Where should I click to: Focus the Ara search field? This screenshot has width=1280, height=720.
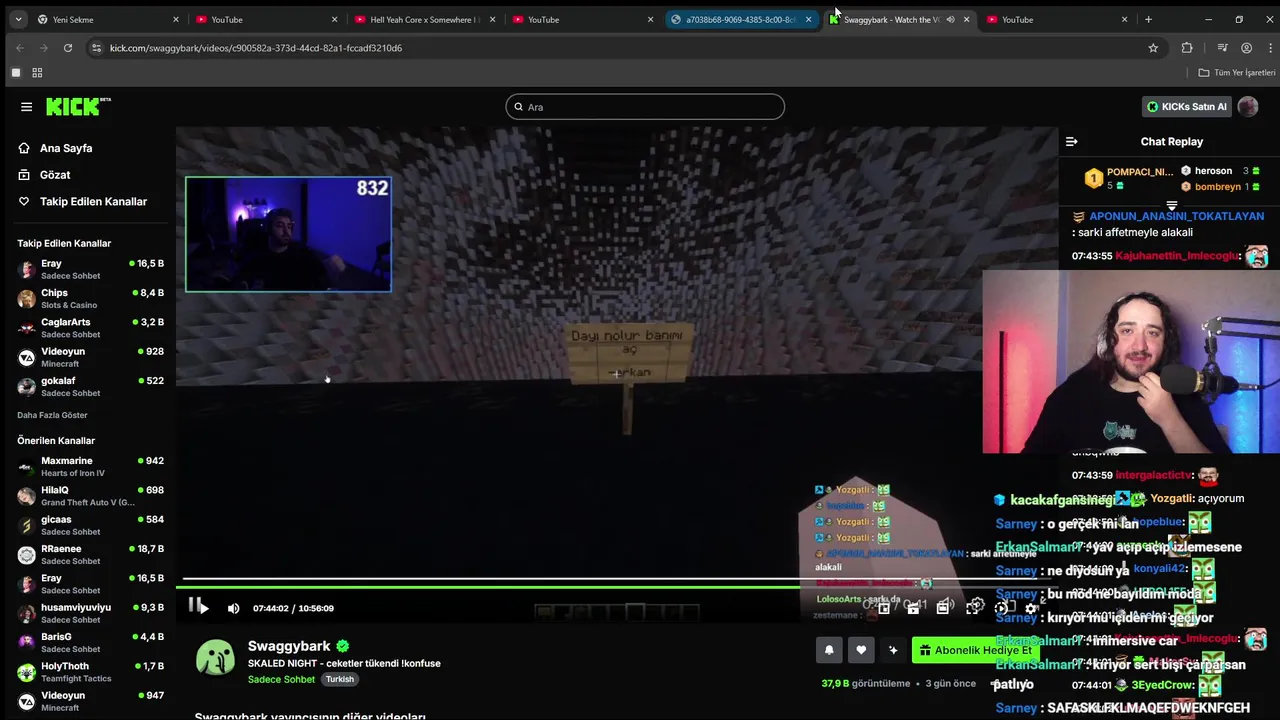645,107
